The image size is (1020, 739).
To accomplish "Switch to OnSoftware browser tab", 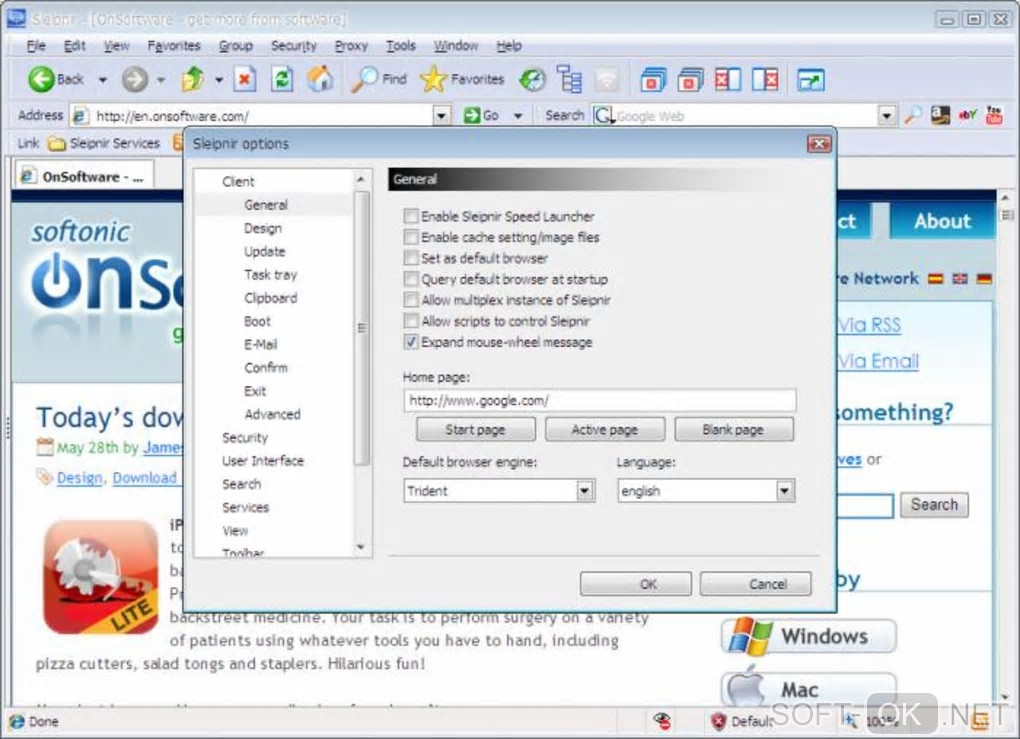I will pos(84,176).
